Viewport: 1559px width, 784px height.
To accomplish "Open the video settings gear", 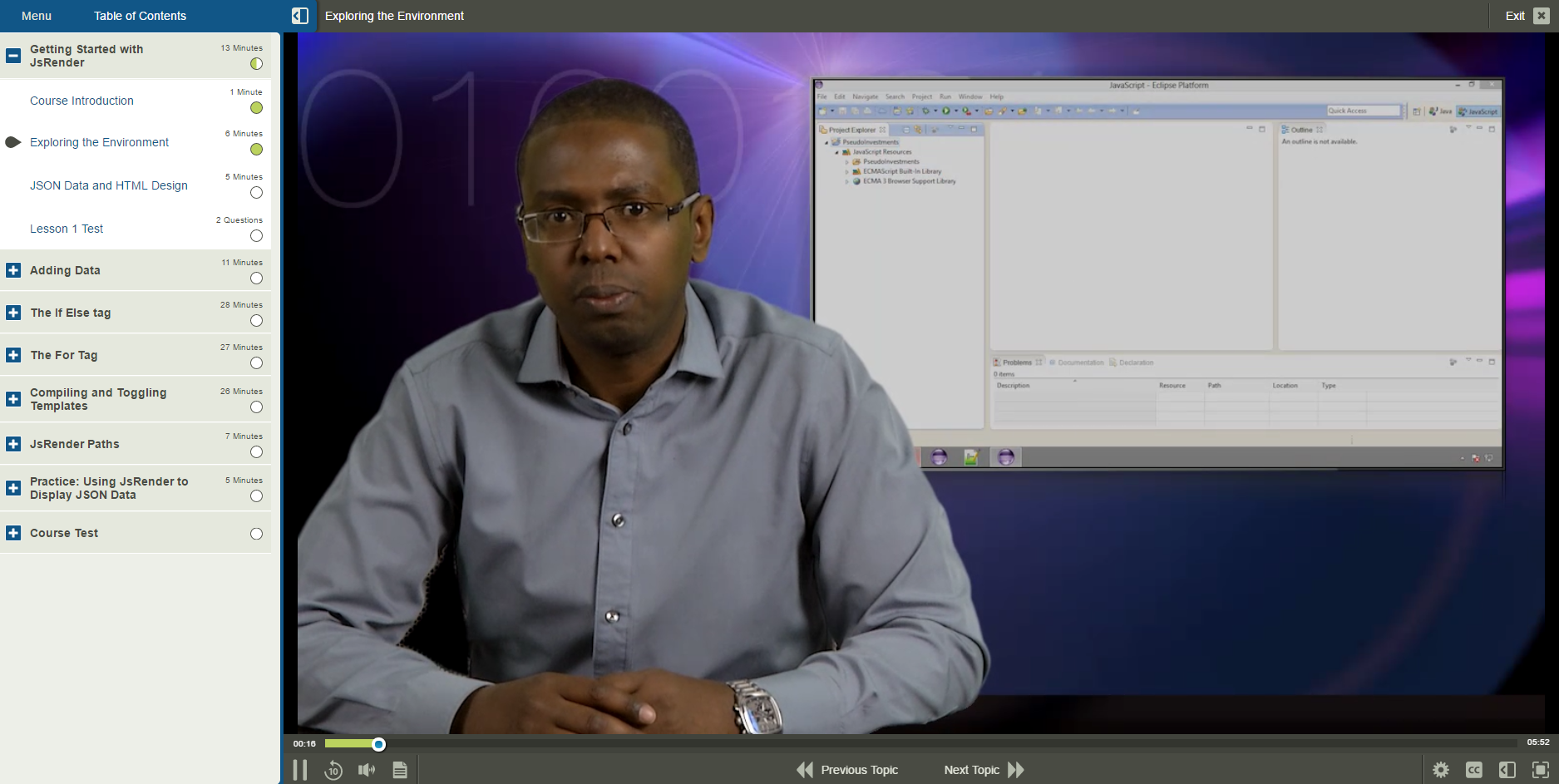I will [1441, 770].
